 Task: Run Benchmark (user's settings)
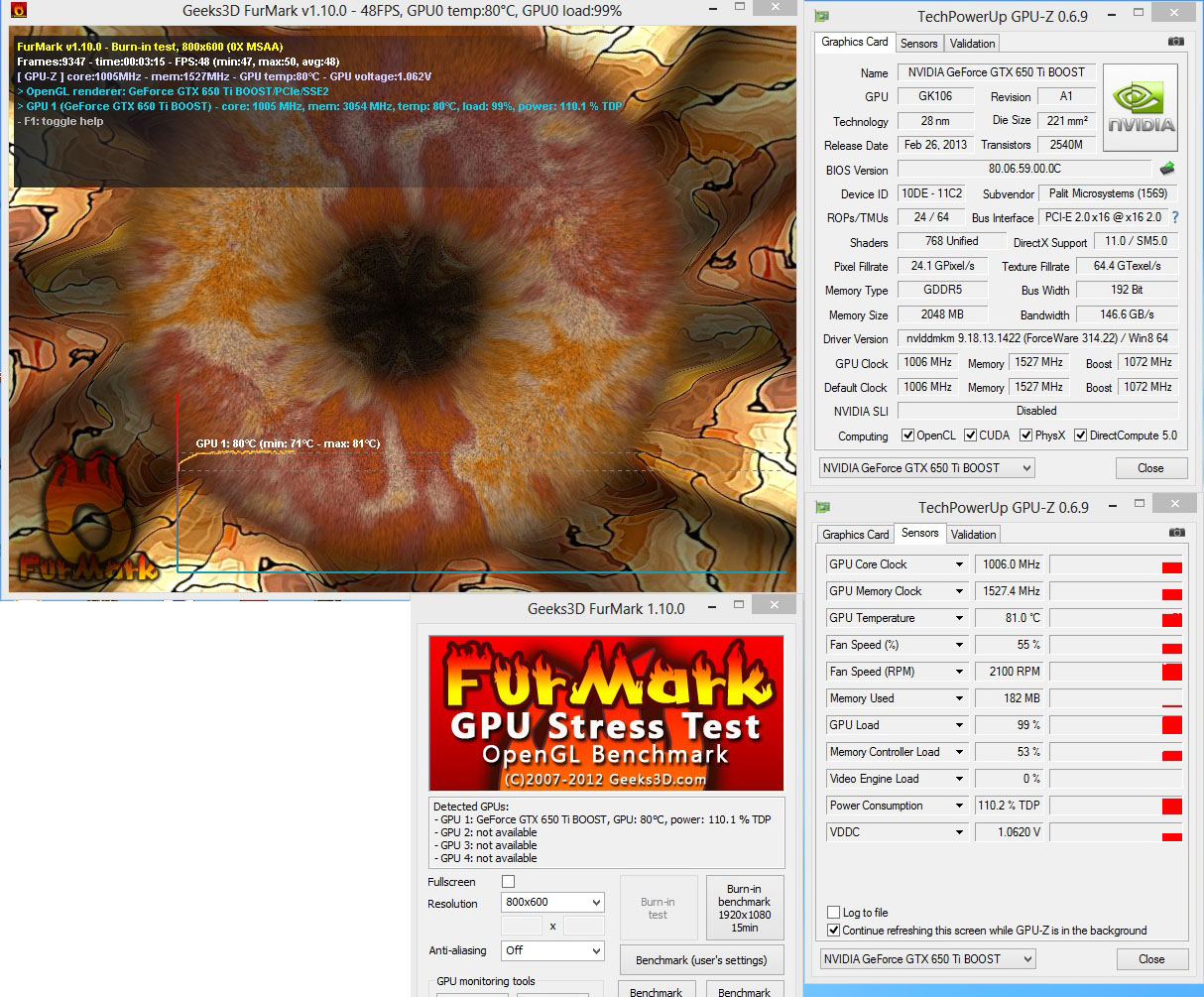point(701,960)
